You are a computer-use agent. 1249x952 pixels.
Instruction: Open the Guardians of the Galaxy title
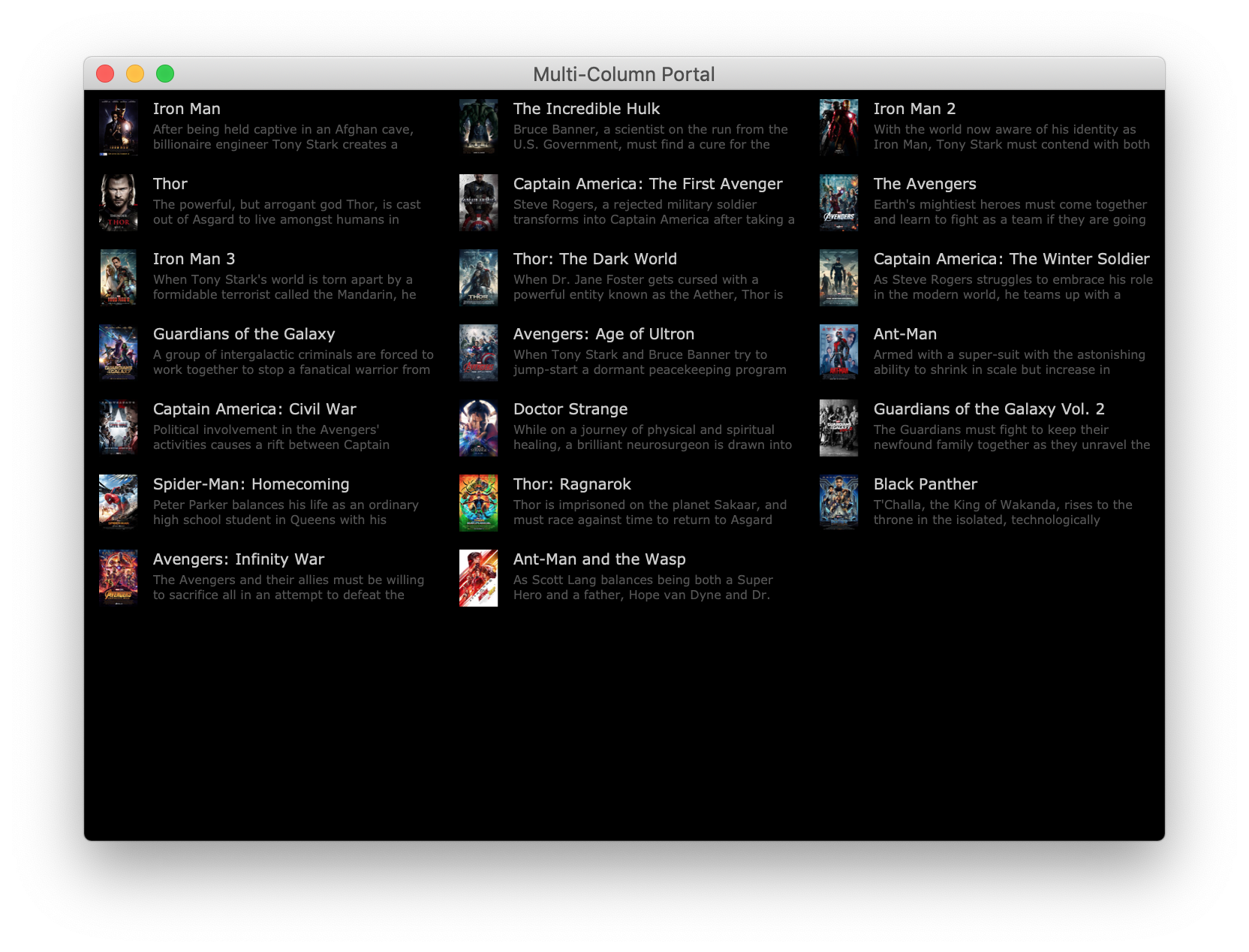[x=244, y=334]
